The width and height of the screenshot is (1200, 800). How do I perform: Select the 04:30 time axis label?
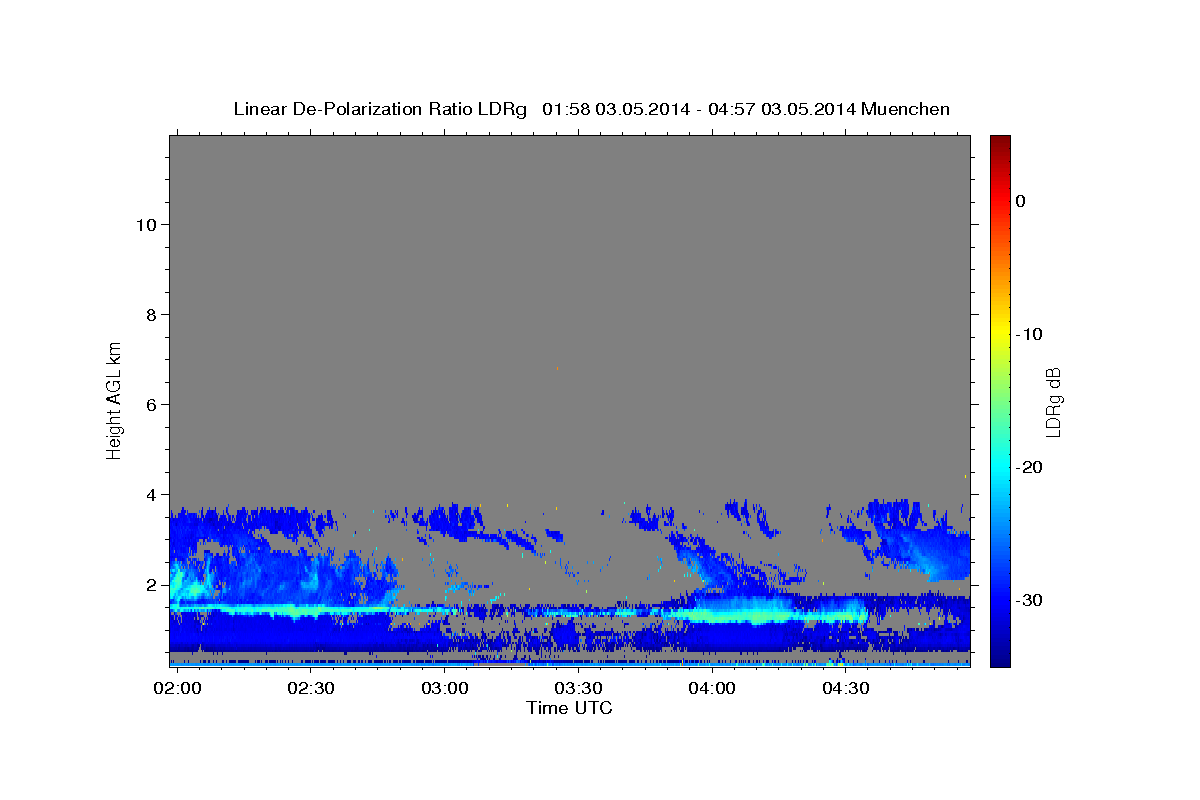tap(845, 689)
